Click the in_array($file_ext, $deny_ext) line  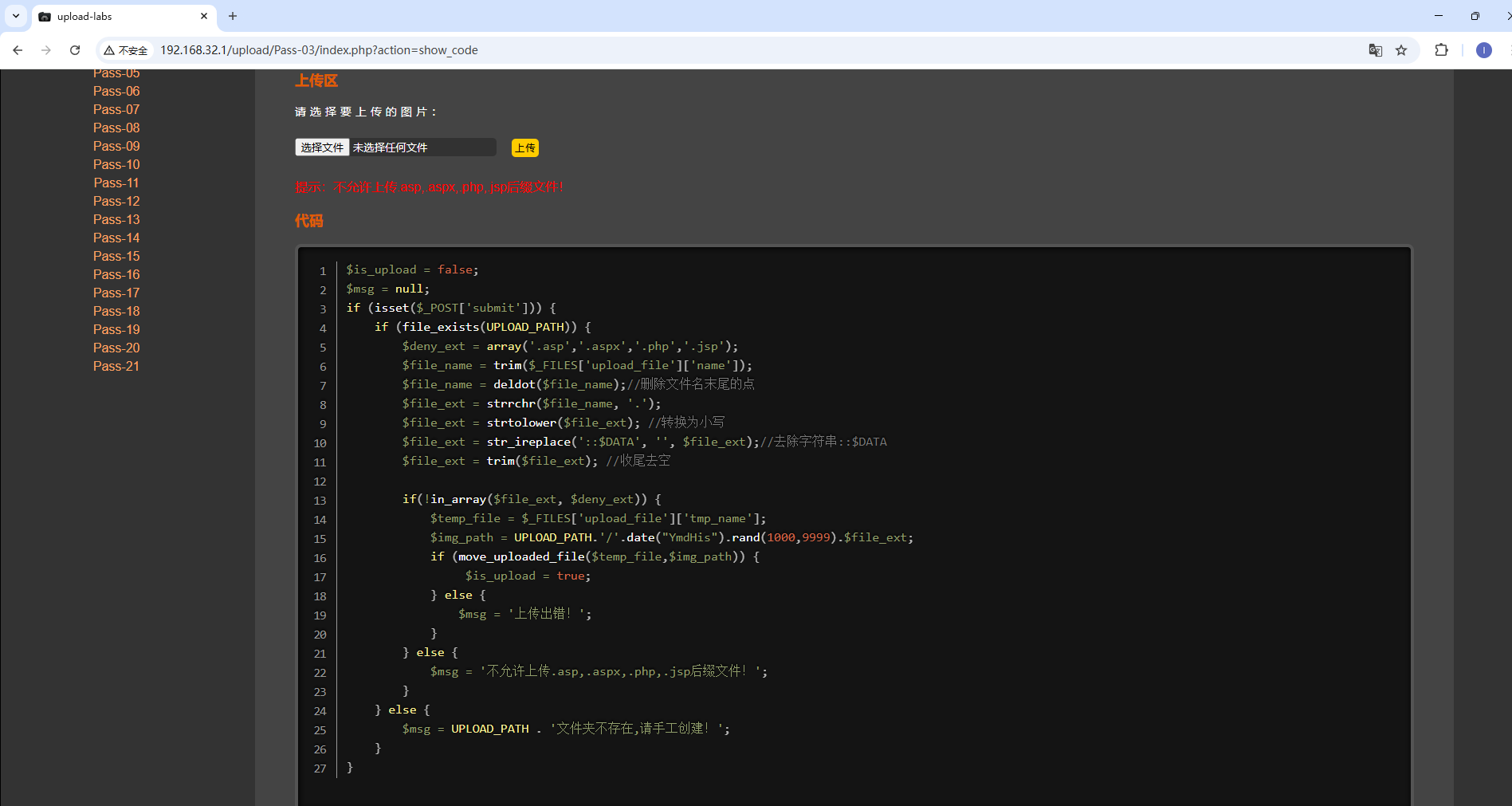click(x=532, y=499)
